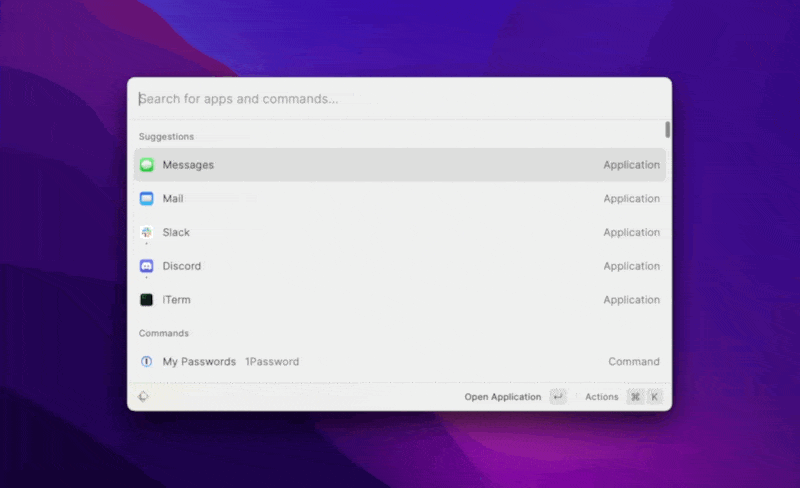The width and height of the screenshot is (800, 488).
Task: Click the iTerm app icon
Action: coord(146,300)
